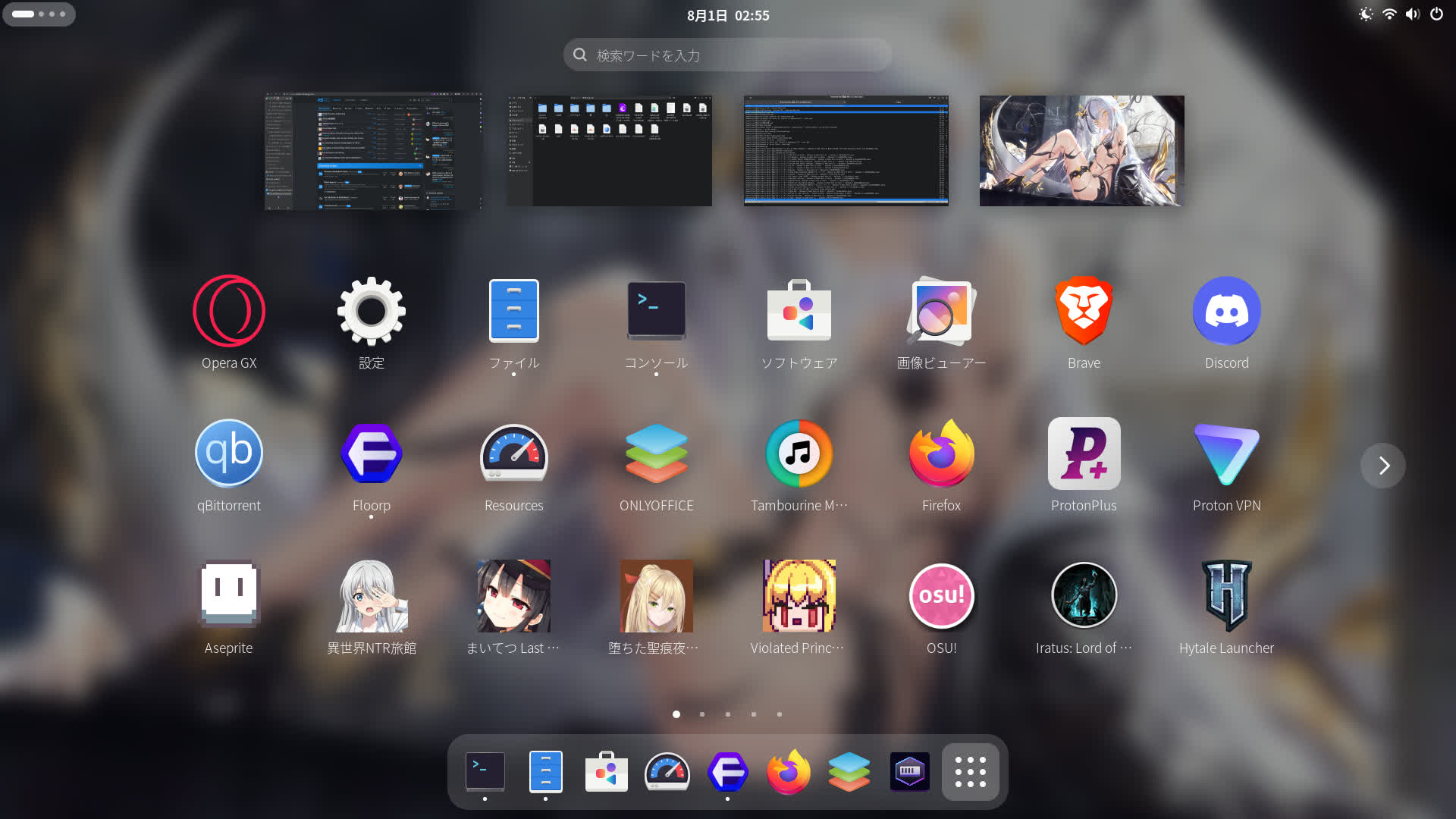Screen dimensions: 1456x819
Task: Select the terminal window thumbnail
Action: click(846, 151)
